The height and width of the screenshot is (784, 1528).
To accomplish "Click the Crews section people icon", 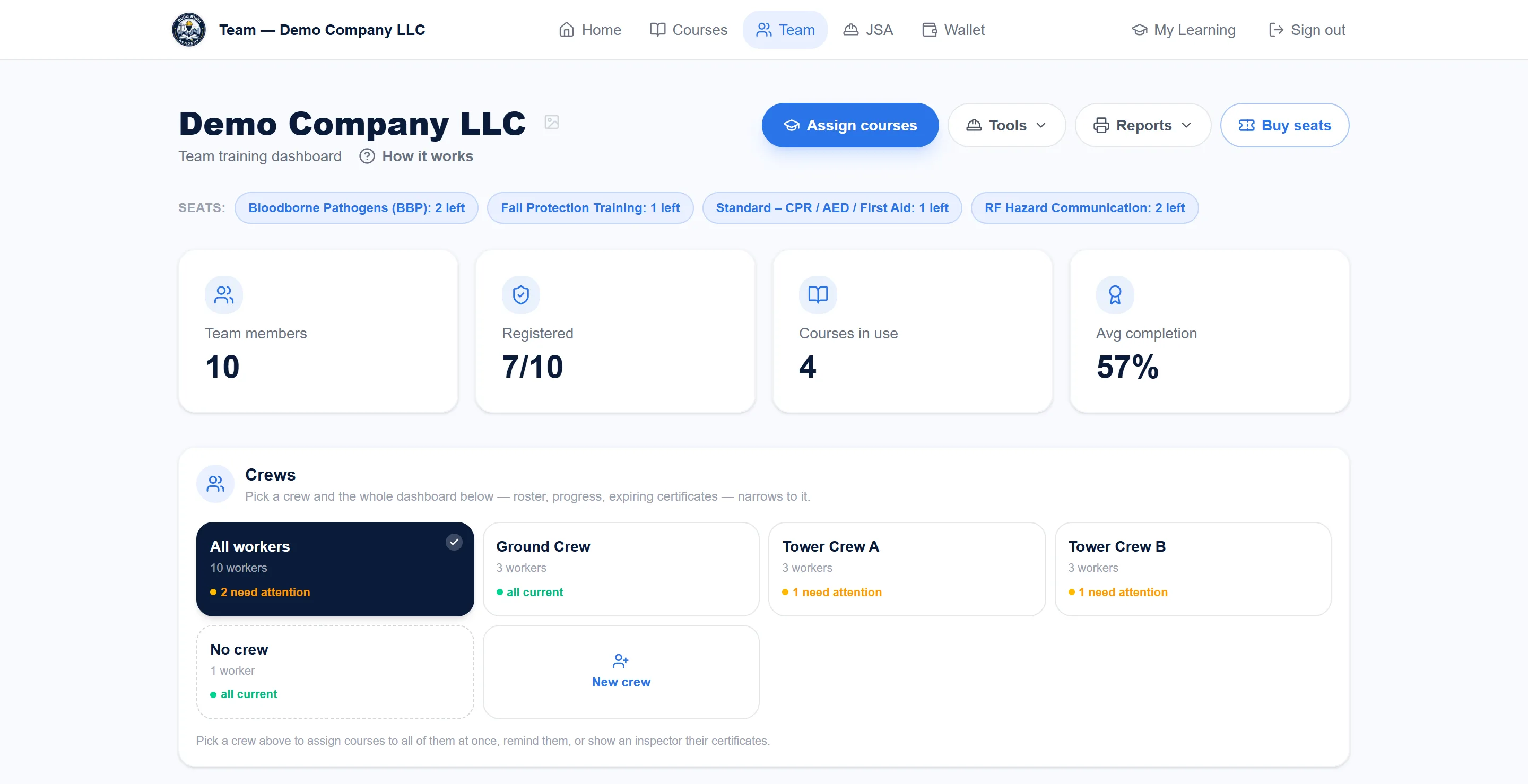I will [x=215, y=484].
